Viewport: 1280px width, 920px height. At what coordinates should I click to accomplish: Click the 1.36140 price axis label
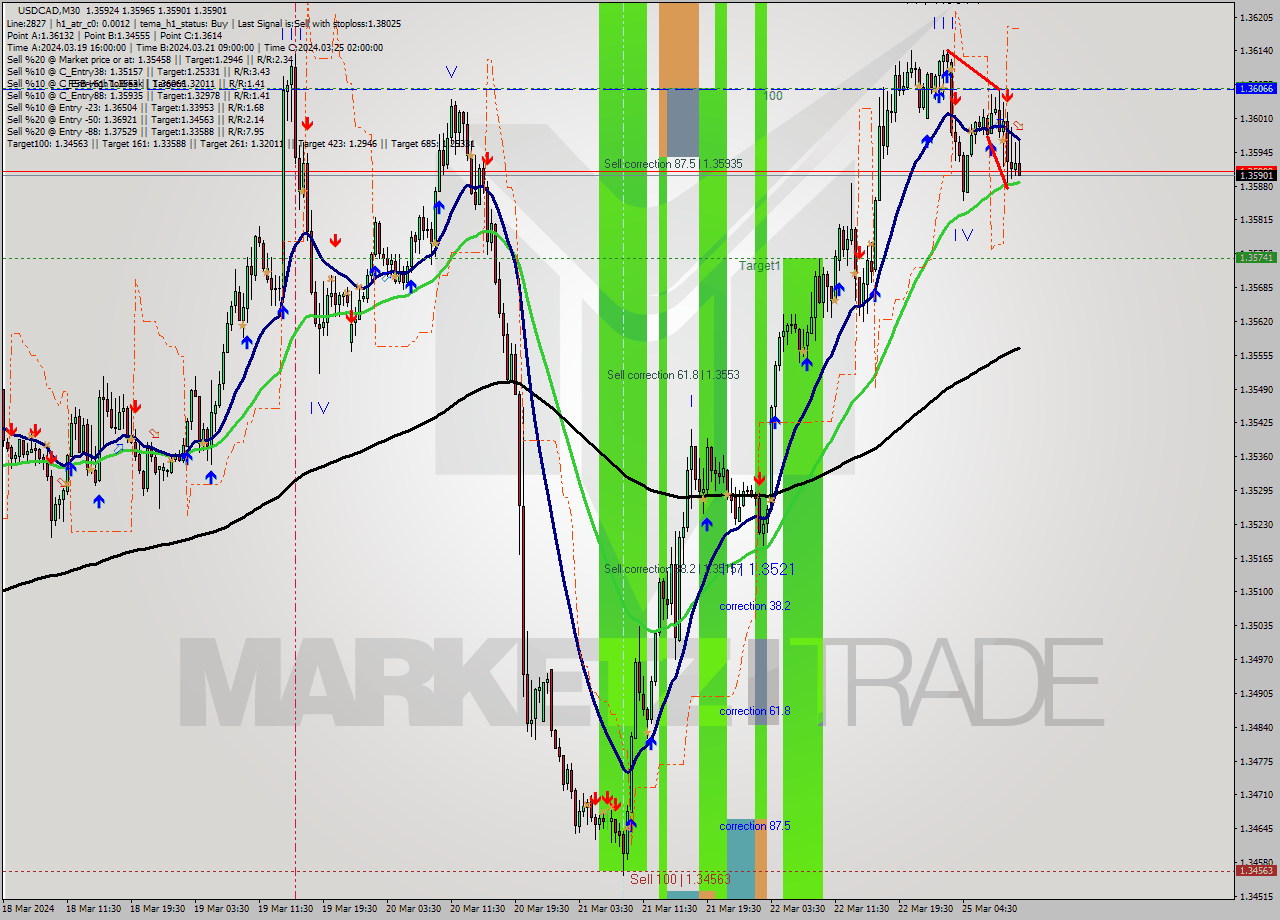coord(1256,51)
